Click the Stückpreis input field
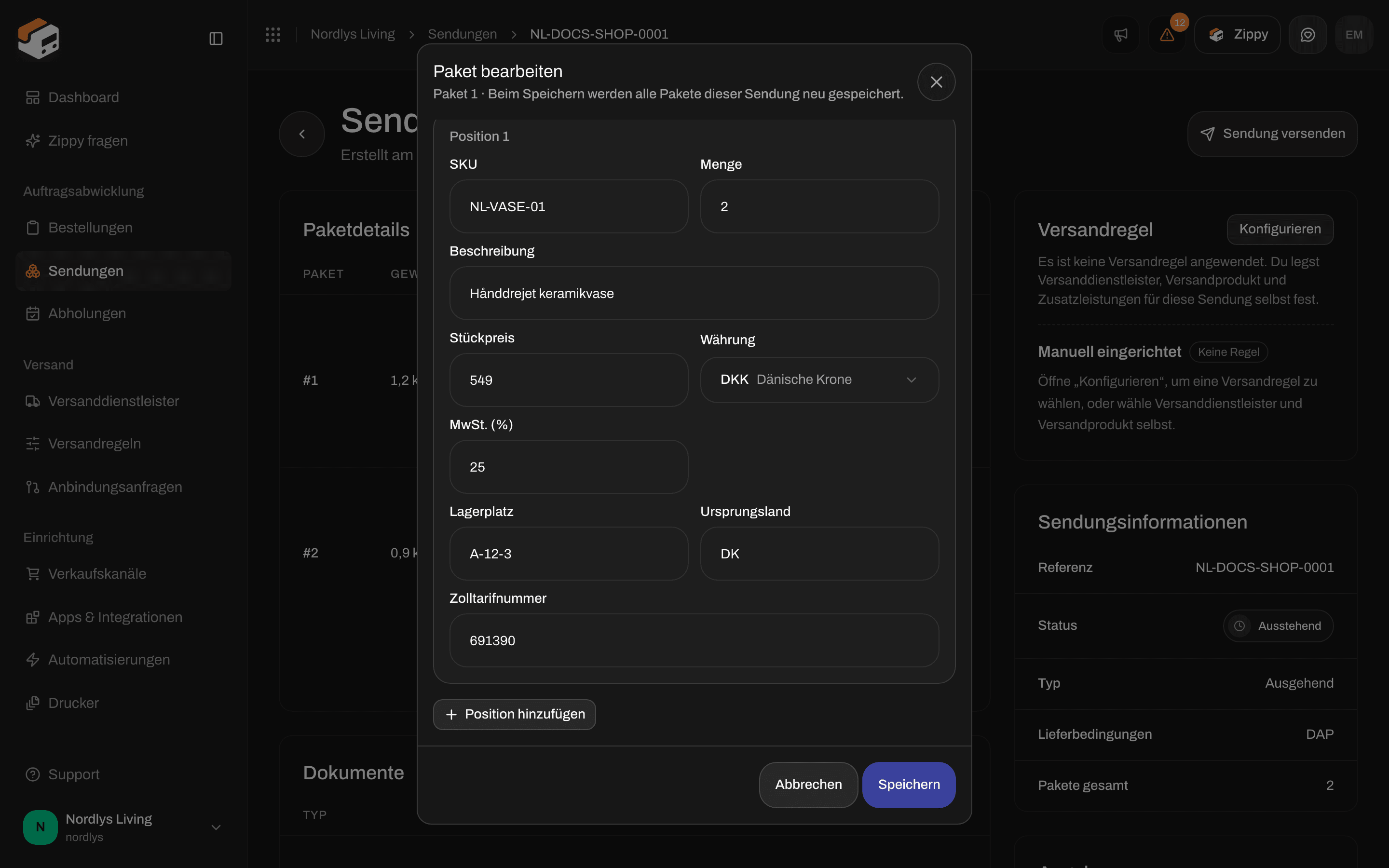1389x868 pixels. pyautogui.click(x=568, y=380)
